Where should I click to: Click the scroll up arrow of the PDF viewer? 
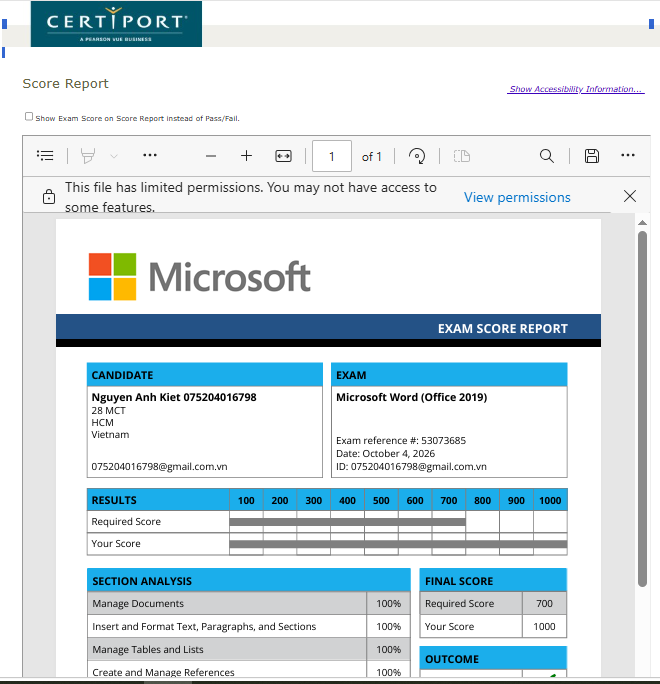click(642, 223)
